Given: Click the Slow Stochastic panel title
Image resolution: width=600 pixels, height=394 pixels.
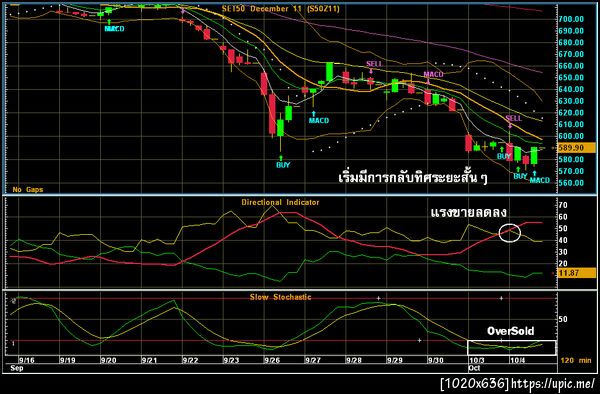Looking at the screenshot, I should 280,297.
